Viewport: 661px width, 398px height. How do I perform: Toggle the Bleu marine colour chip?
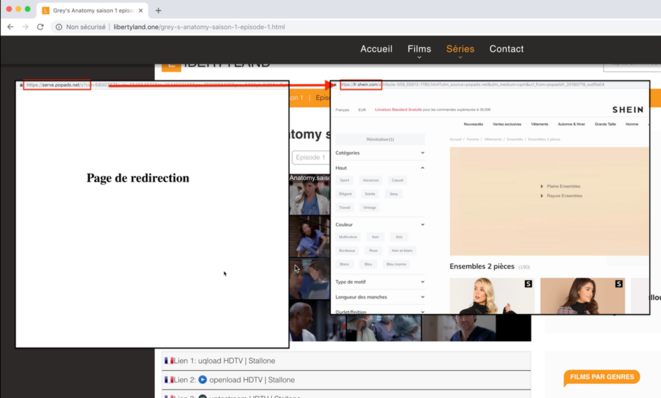(396, 264)
